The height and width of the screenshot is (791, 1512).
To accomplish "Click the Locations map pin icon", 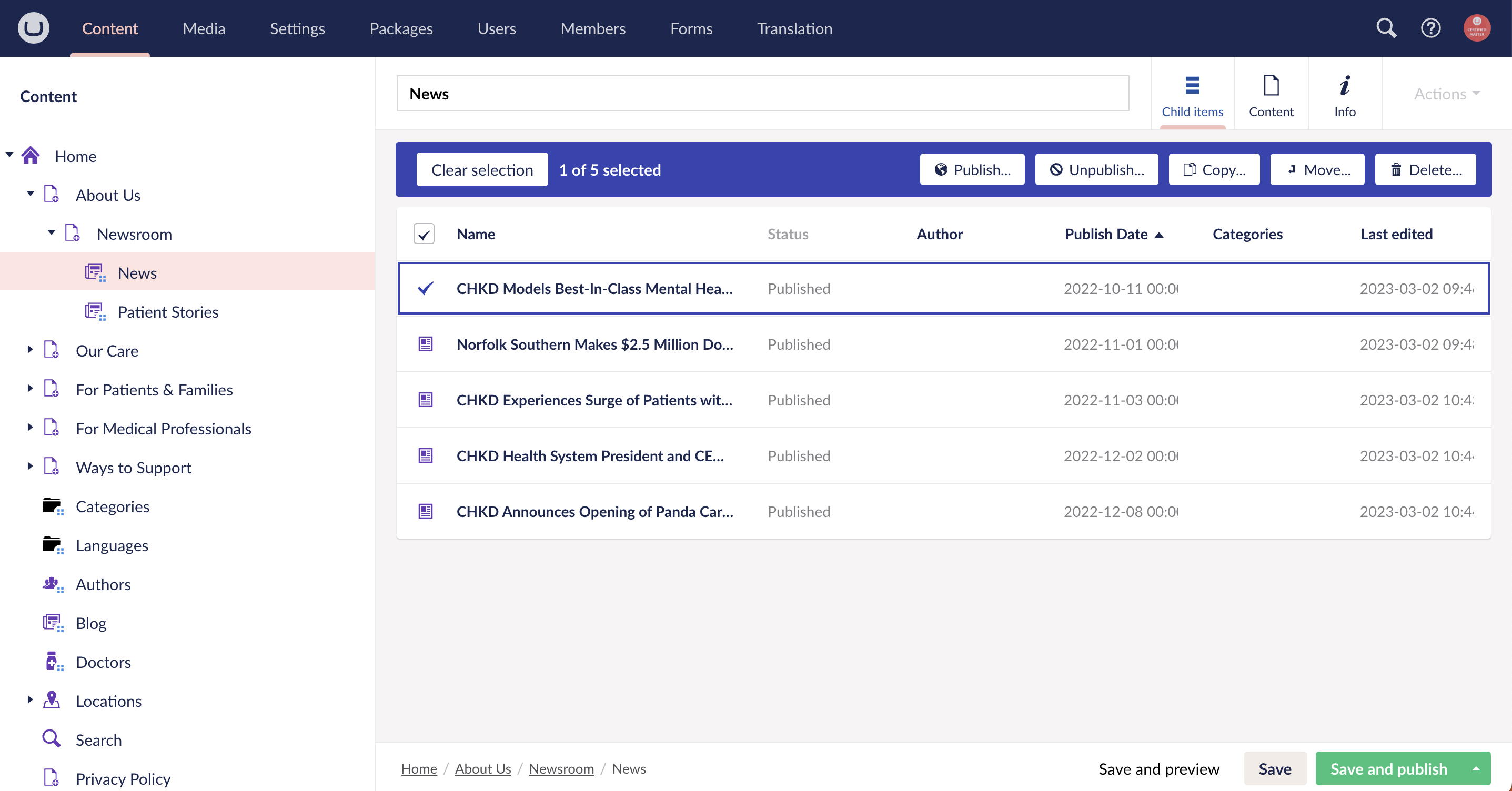I will (52, 701).
